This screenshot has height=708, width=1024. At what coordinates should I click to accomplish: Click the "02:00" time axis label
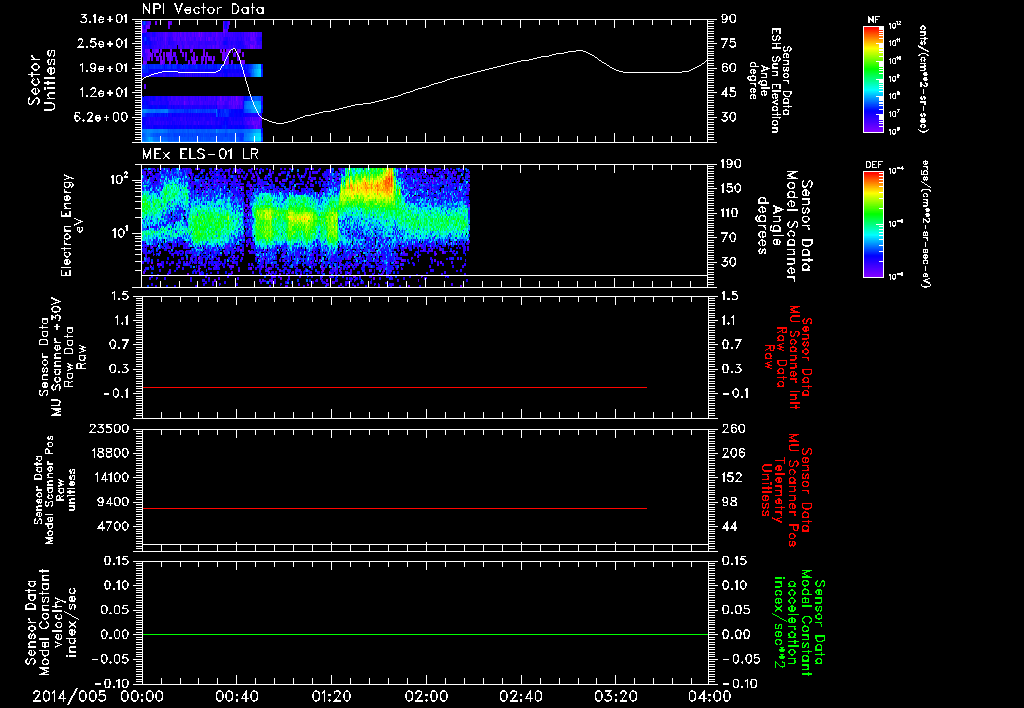(426, 696)
